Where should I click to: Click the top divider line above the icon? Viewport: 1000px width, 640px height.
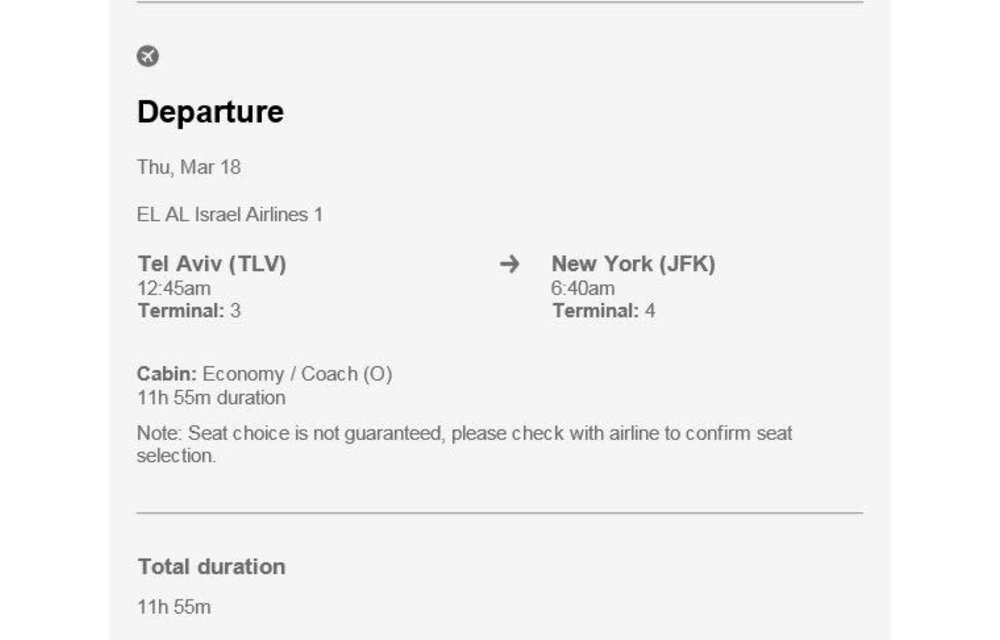tap(500, 2)
